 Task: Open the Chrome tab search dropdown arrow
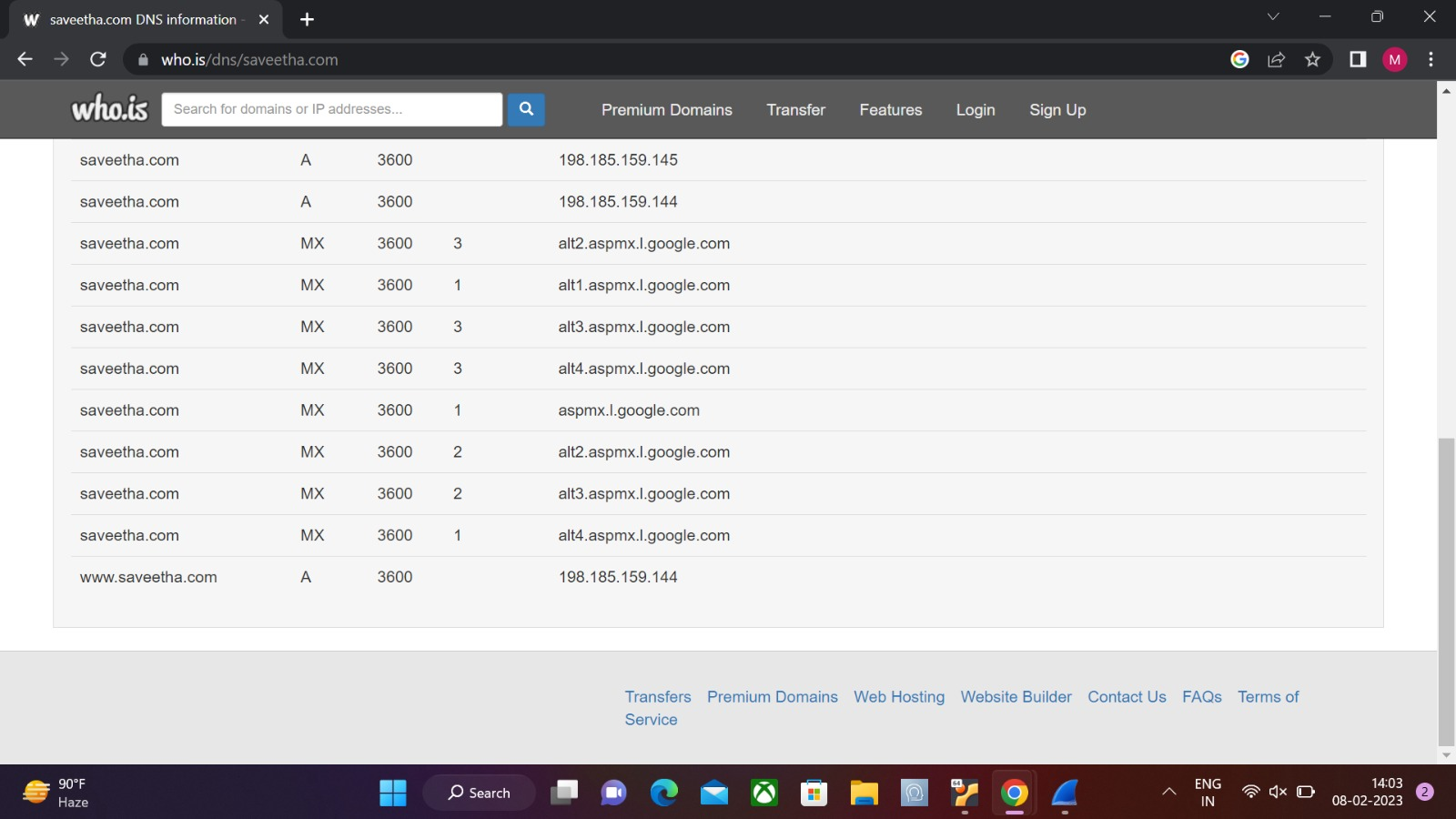(1271, 15)
